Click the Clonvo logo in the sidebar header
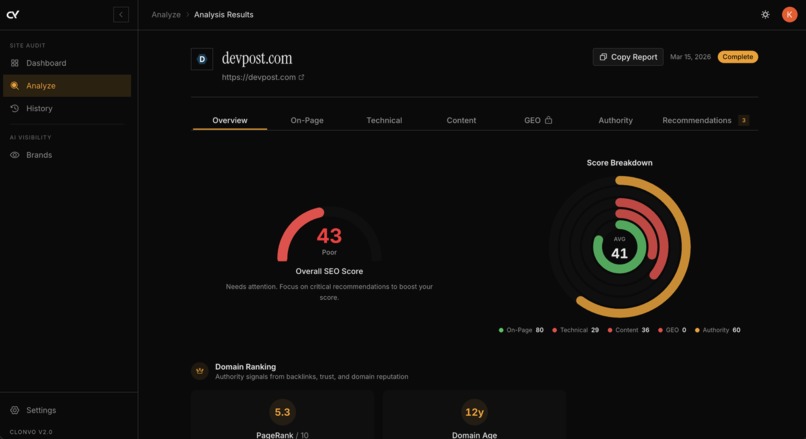Viewport: 806px width, 439px height. (x=13, y=14)
